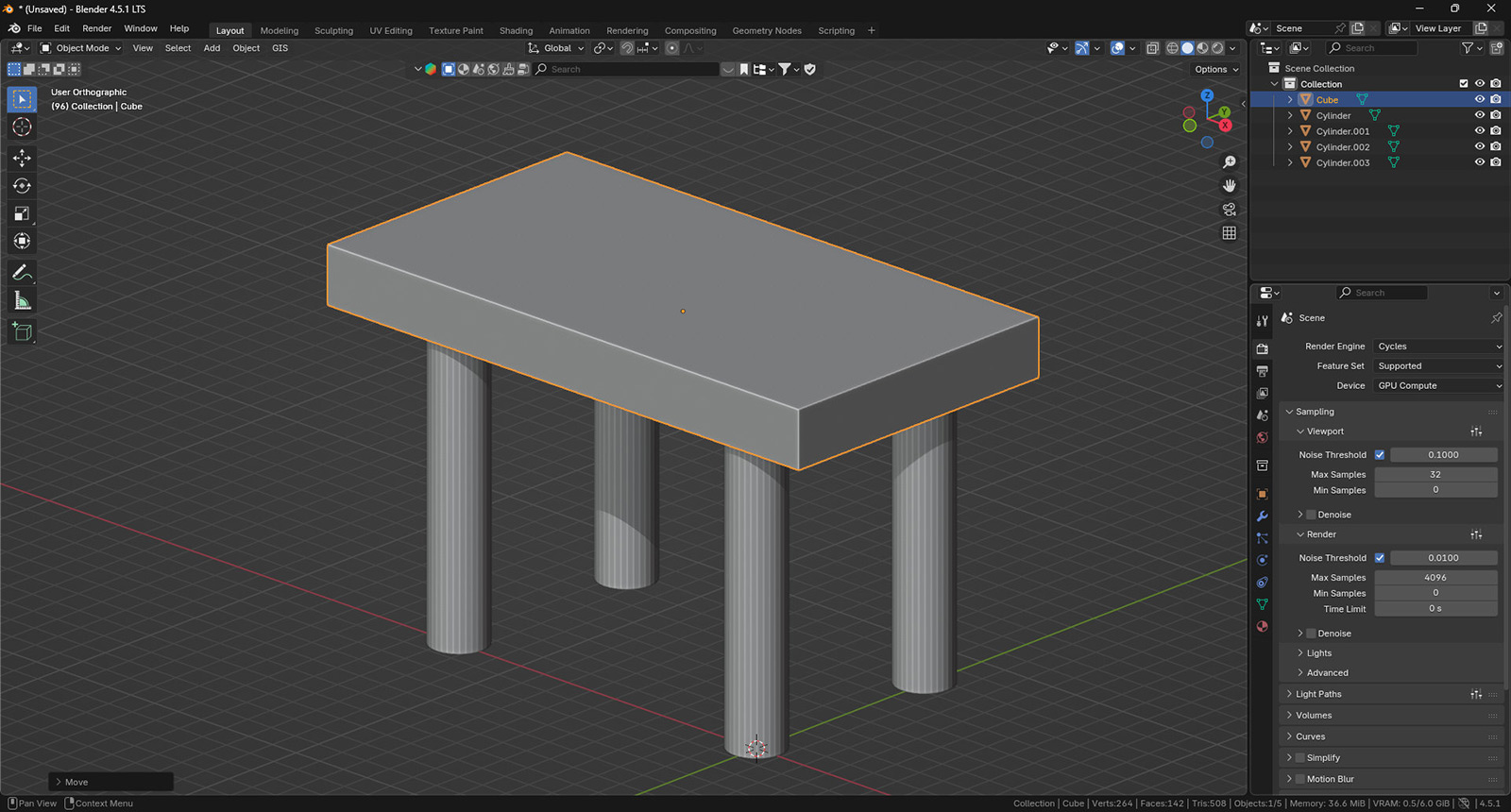Viewport: 1511px width, 812px height.
Task: Open the File menu
Action: click(35, 28)
